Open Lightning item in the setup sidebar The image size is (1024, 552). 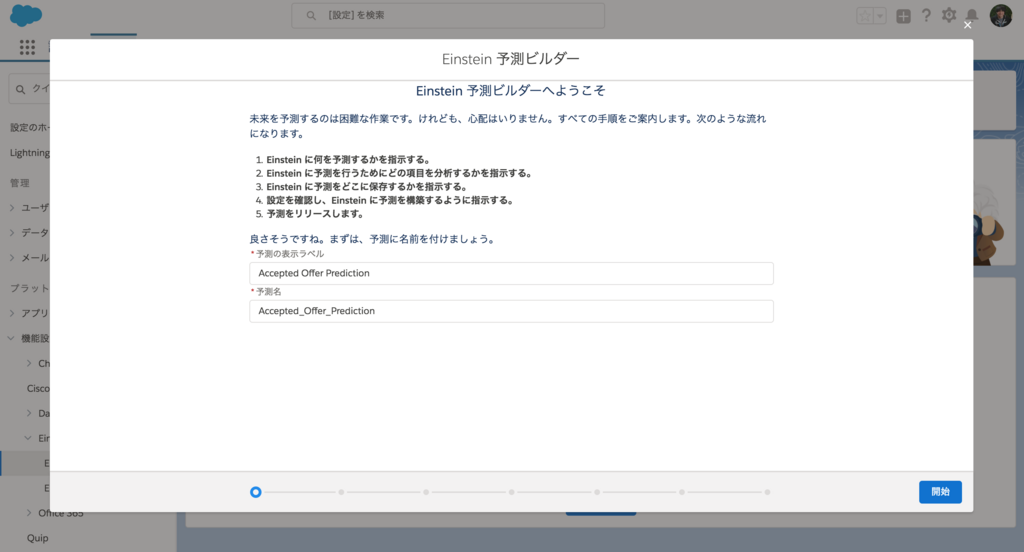pos(29,152)
